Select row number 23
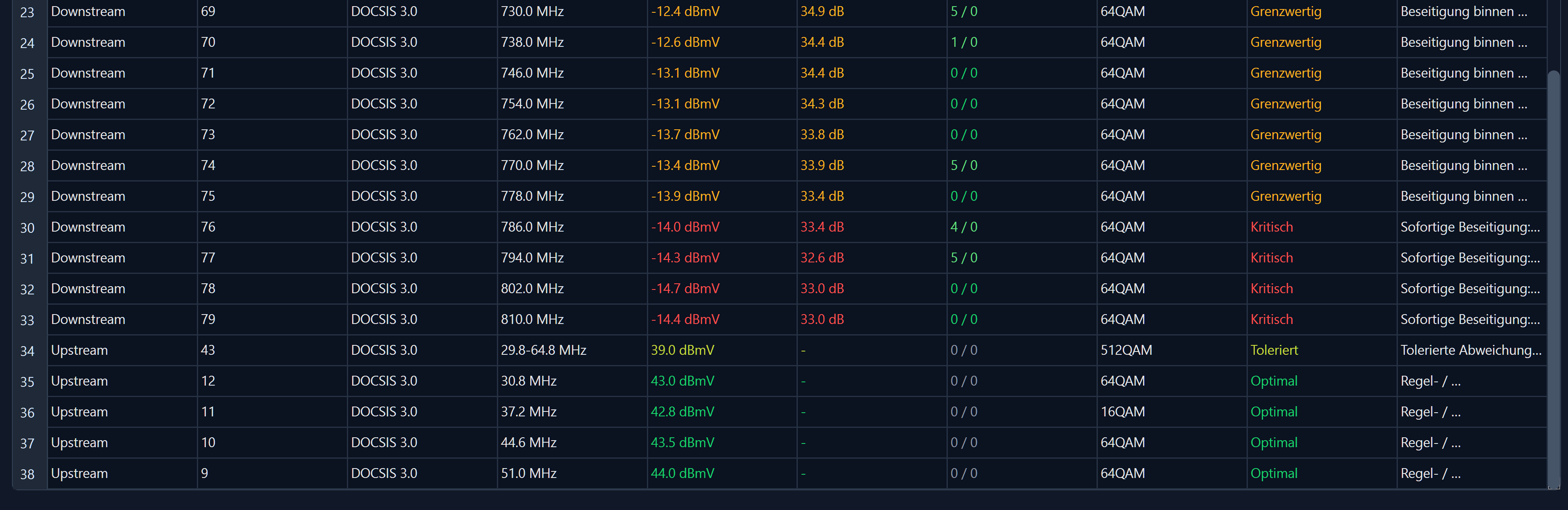 click(28, 11)
